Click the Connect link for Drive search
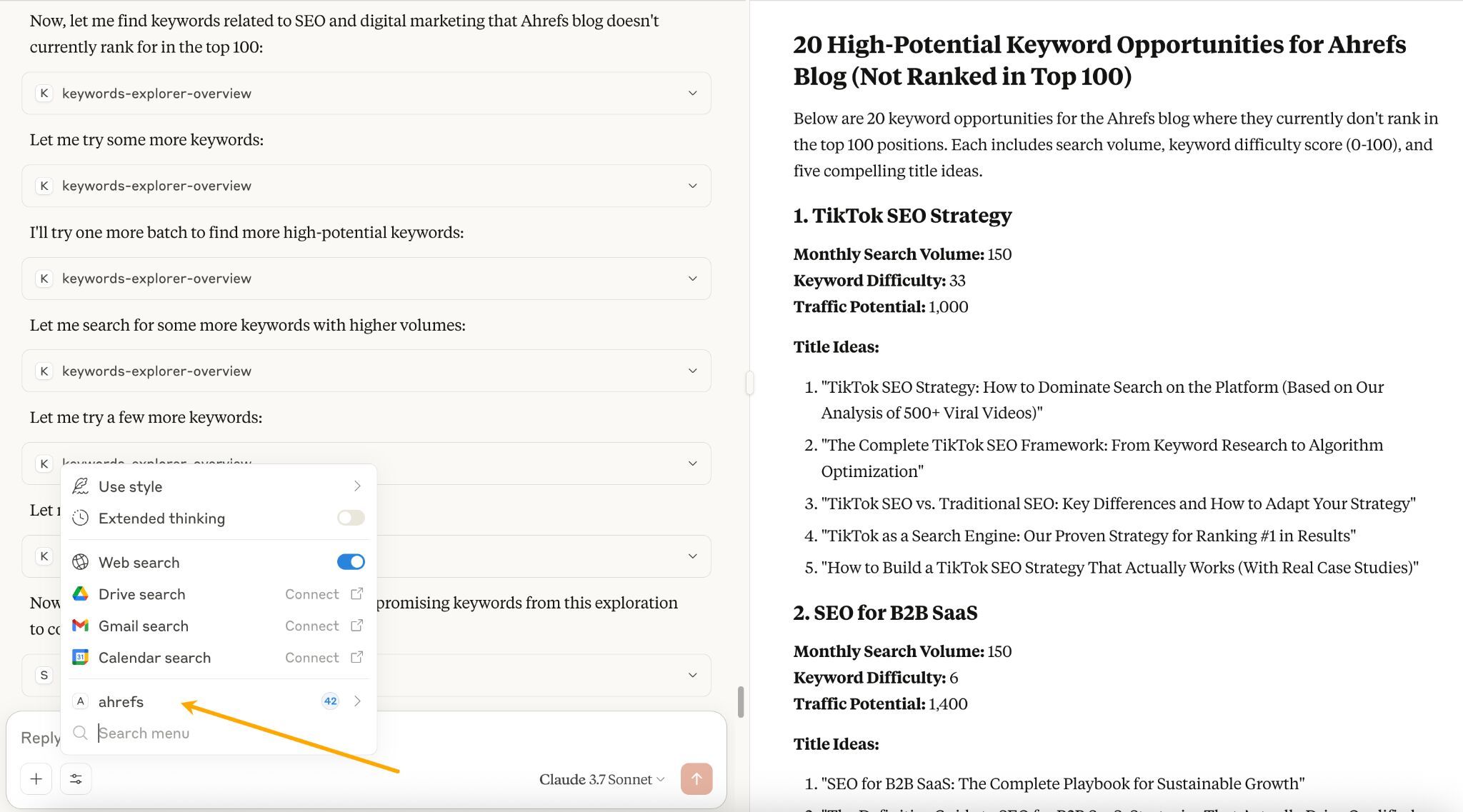 click(x=312, y=593)
